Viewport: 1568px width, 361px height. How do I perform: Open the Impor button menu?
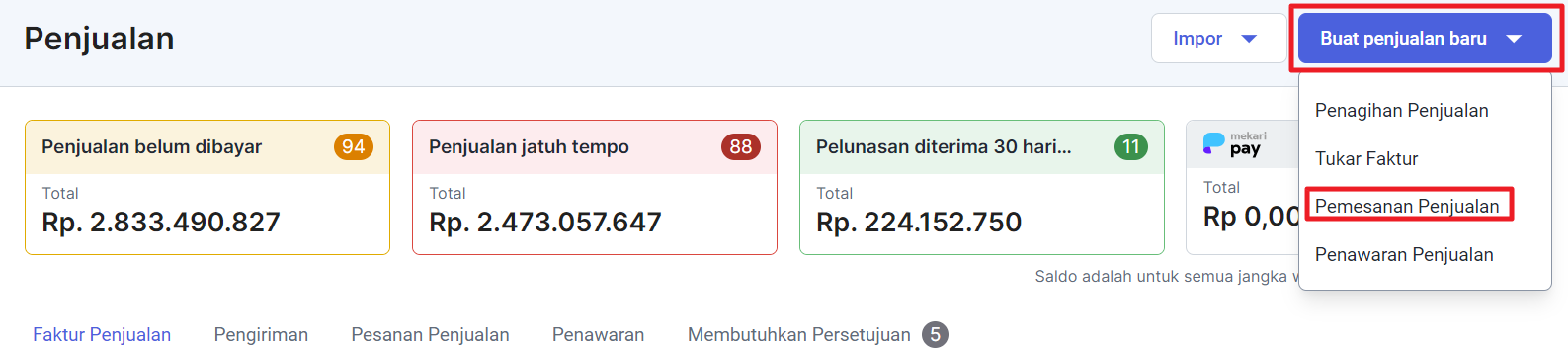coord(1218,39)
